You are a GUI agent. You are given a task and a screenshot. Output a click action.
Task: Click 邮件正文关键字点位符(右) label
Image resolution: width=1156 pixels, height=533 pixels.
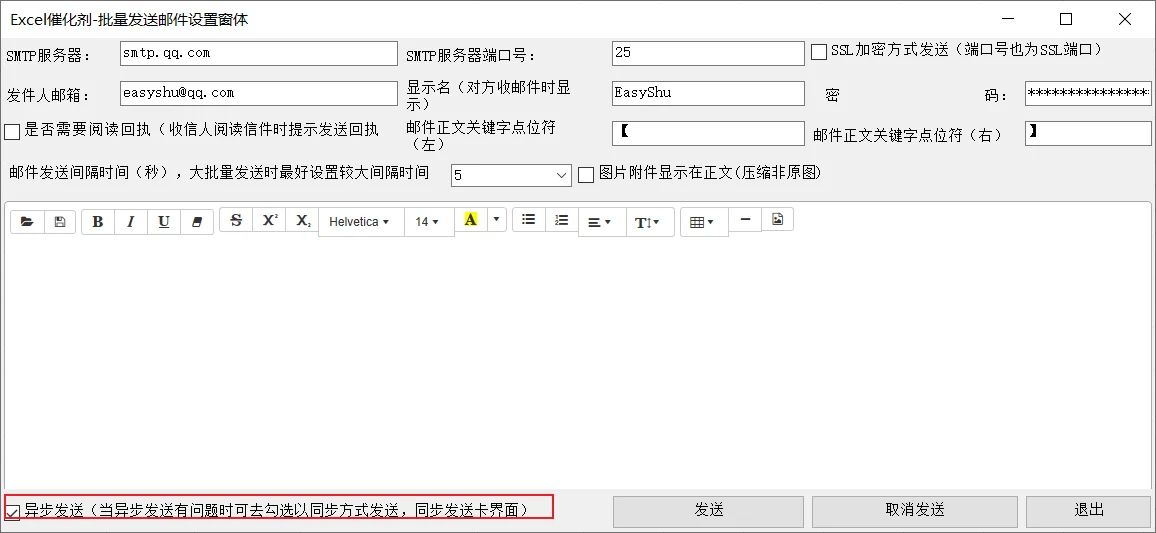point(908,136)
